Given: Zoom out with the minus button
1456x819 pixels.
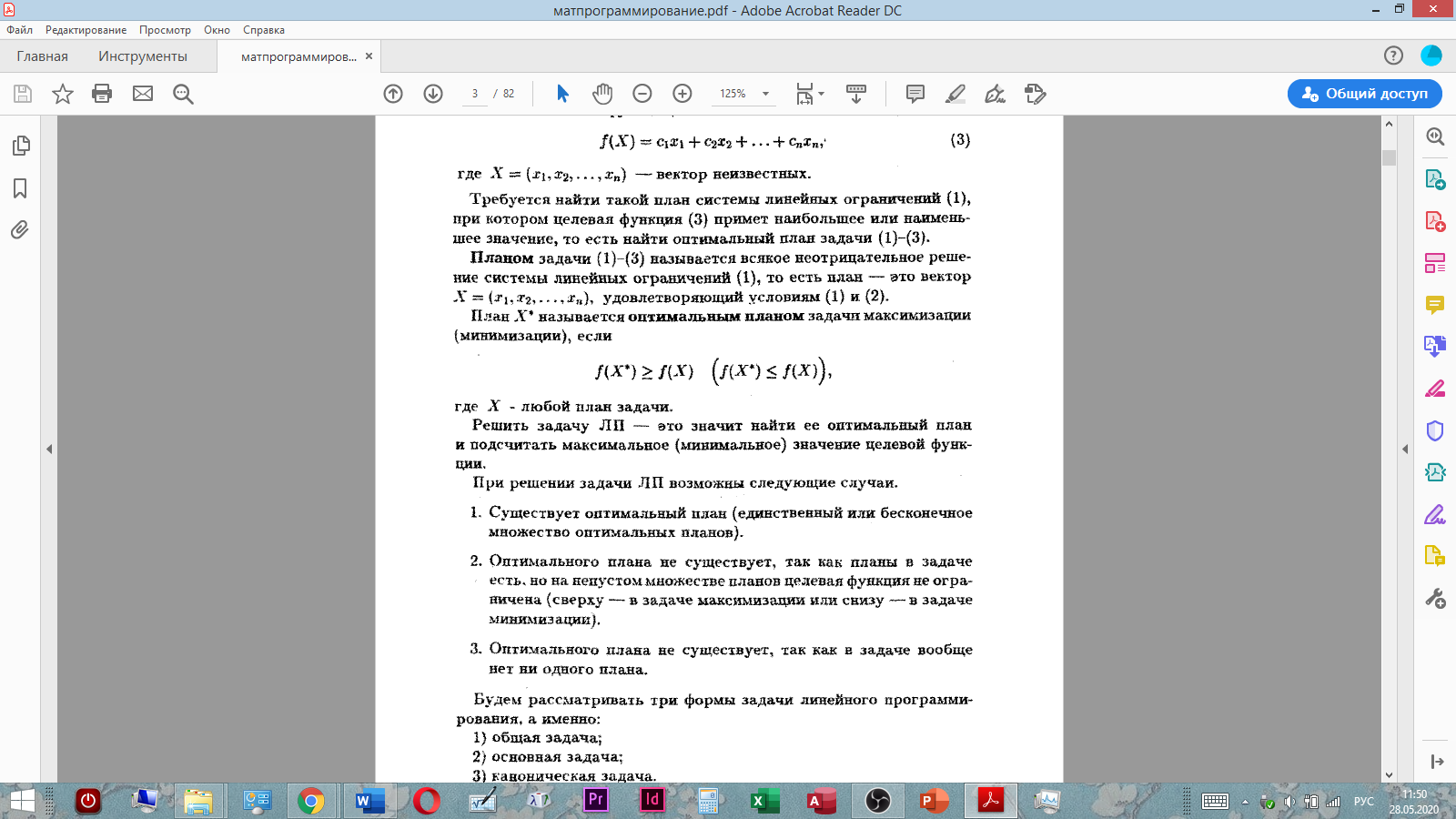Looking at the screenshot, I should [642, 94].
